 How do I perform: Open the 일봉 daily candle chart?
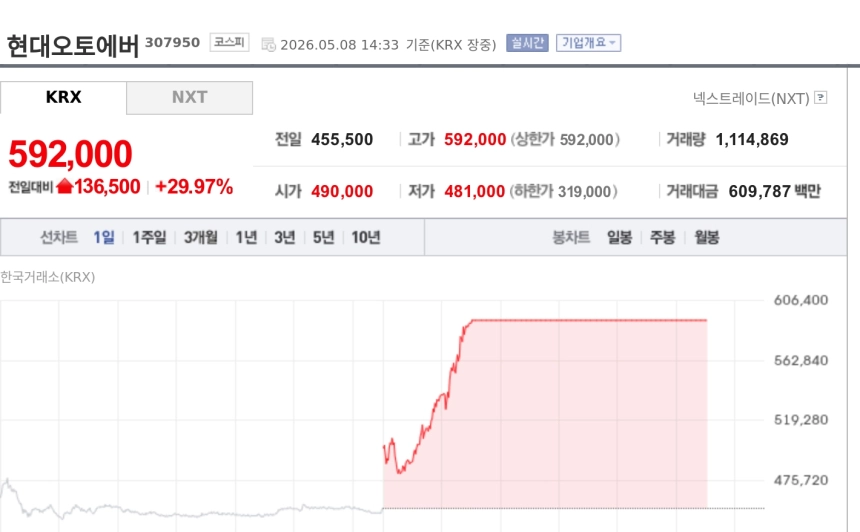pos(619,237)
